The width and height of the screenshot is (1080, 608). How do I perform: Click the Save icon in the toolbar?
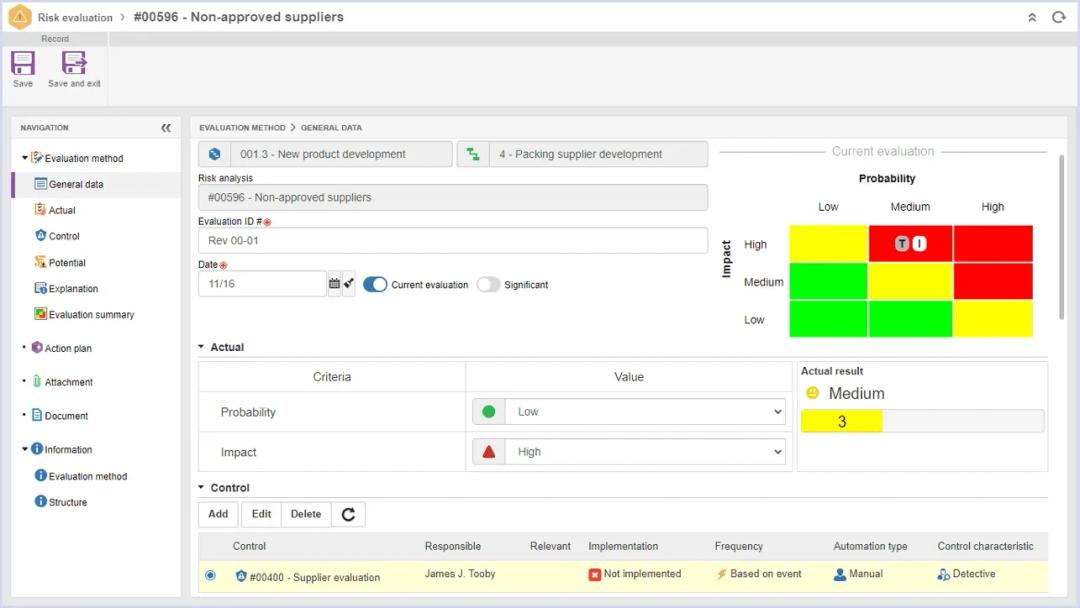(23, 64)
